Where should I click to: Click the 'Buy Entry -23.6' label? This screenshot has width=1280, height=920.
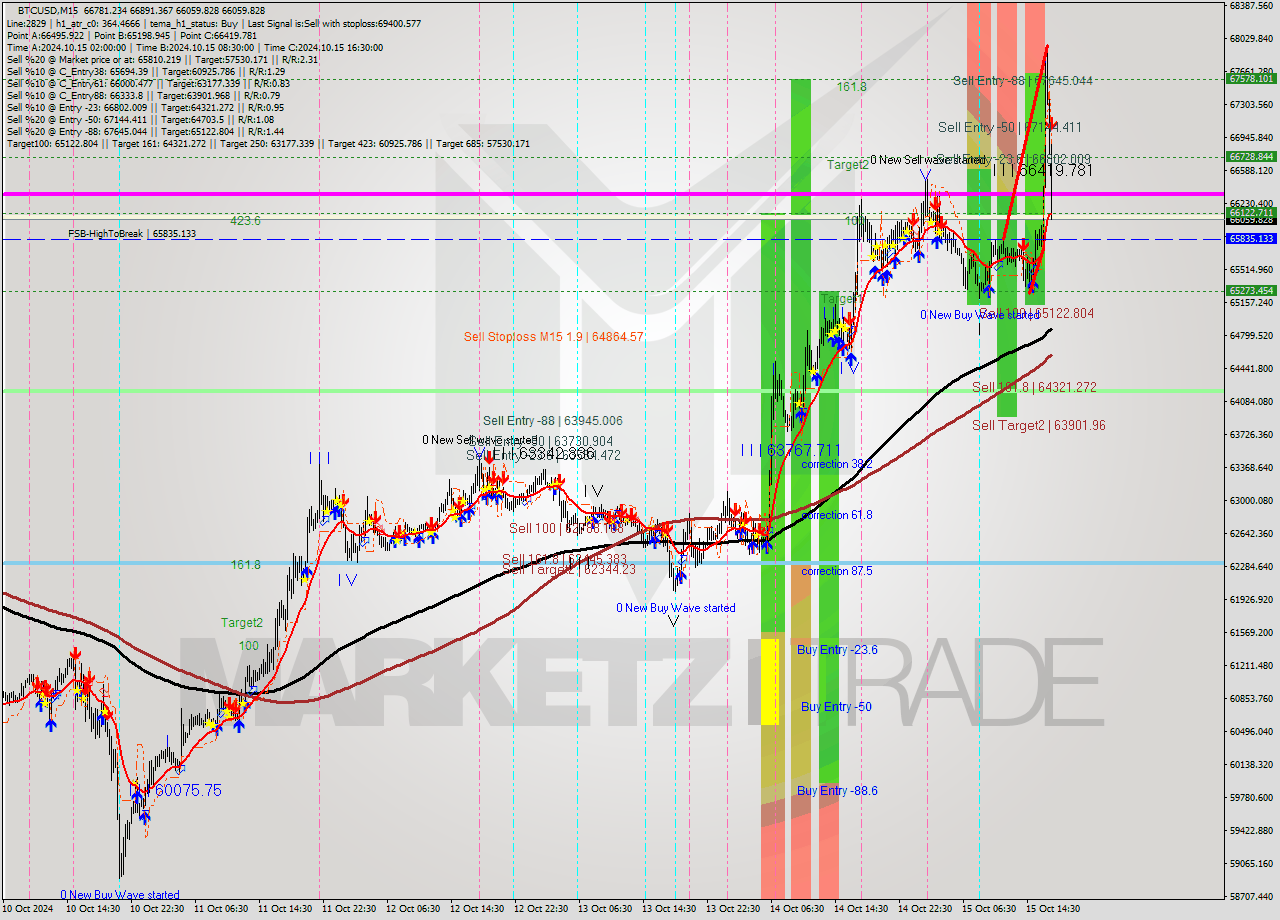[837, 650]
